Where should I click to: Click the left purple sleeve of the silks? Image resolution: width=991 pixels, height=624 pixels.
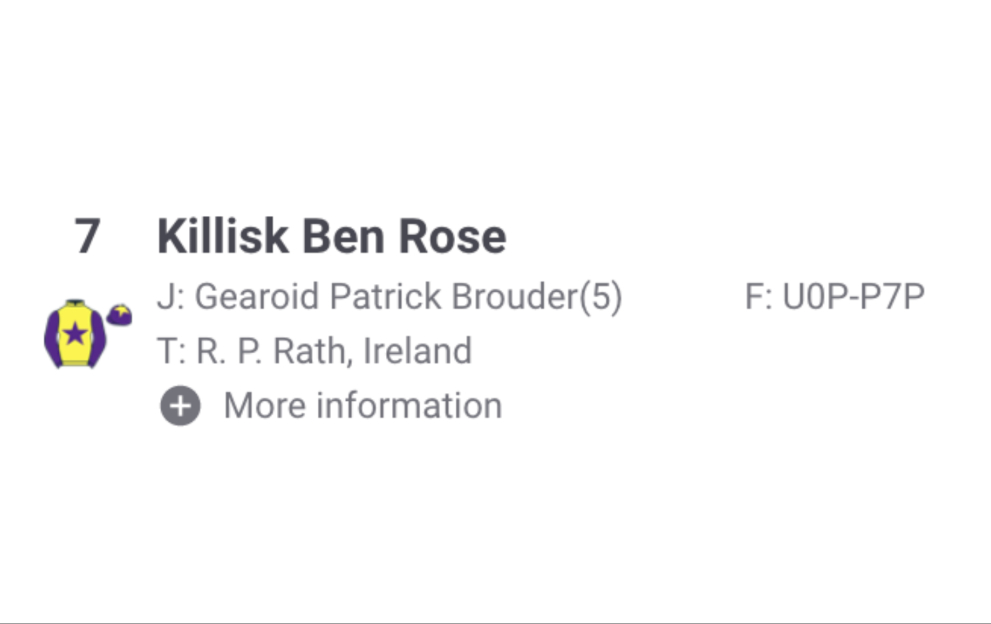click(51, 338)
